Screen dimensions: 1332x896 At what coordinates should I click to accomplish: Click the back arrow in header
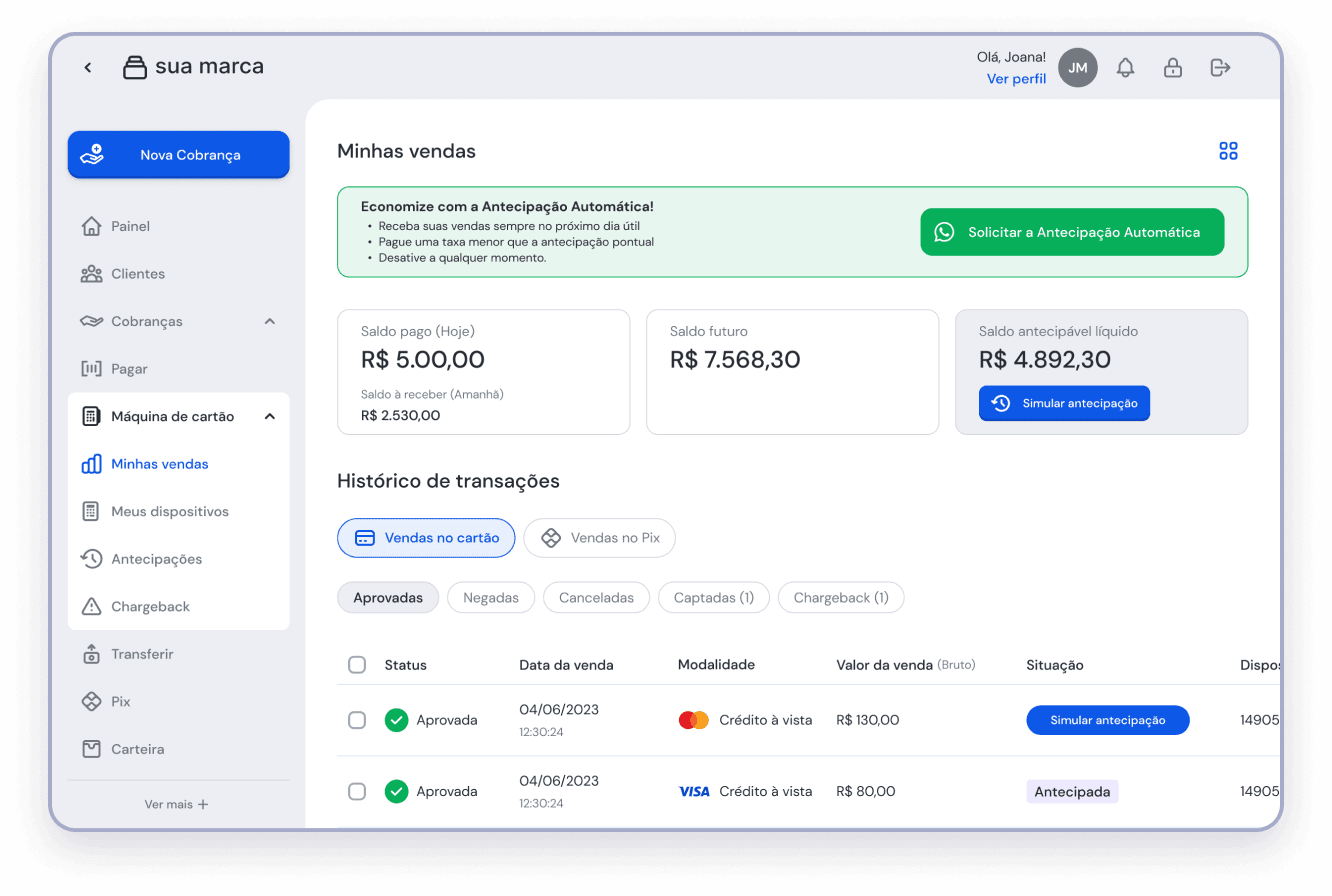pyautogui.click(x=88, y=68)
